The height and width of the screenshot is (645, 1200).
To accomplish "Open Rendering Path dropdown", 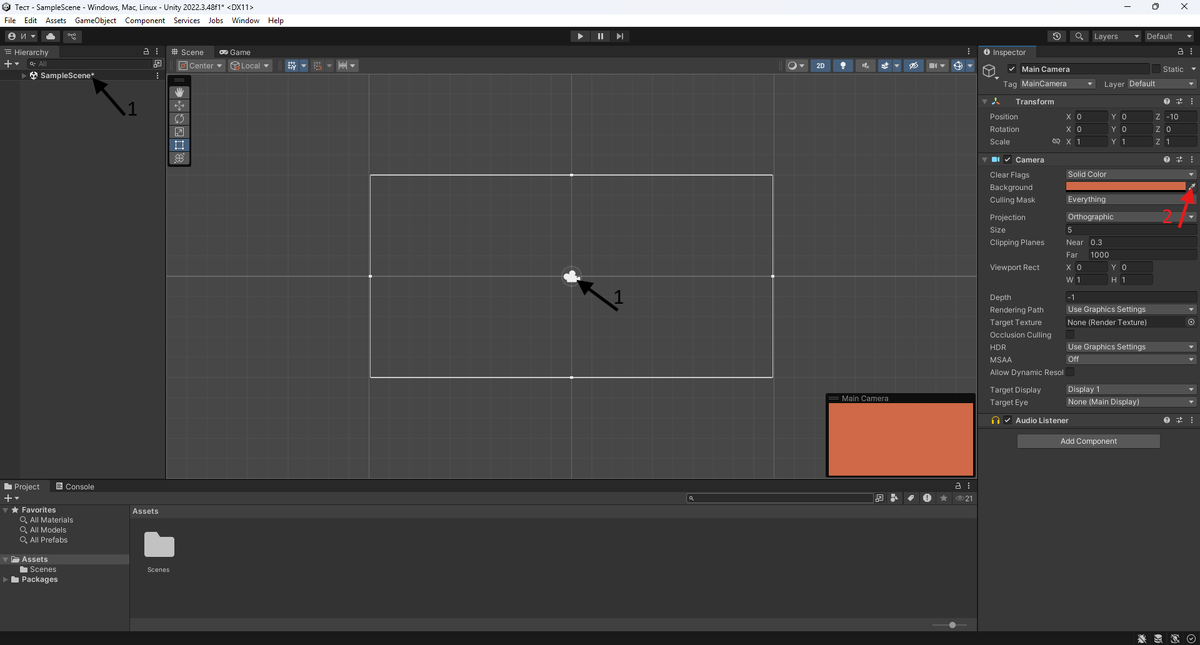I will coord(1130,309).
